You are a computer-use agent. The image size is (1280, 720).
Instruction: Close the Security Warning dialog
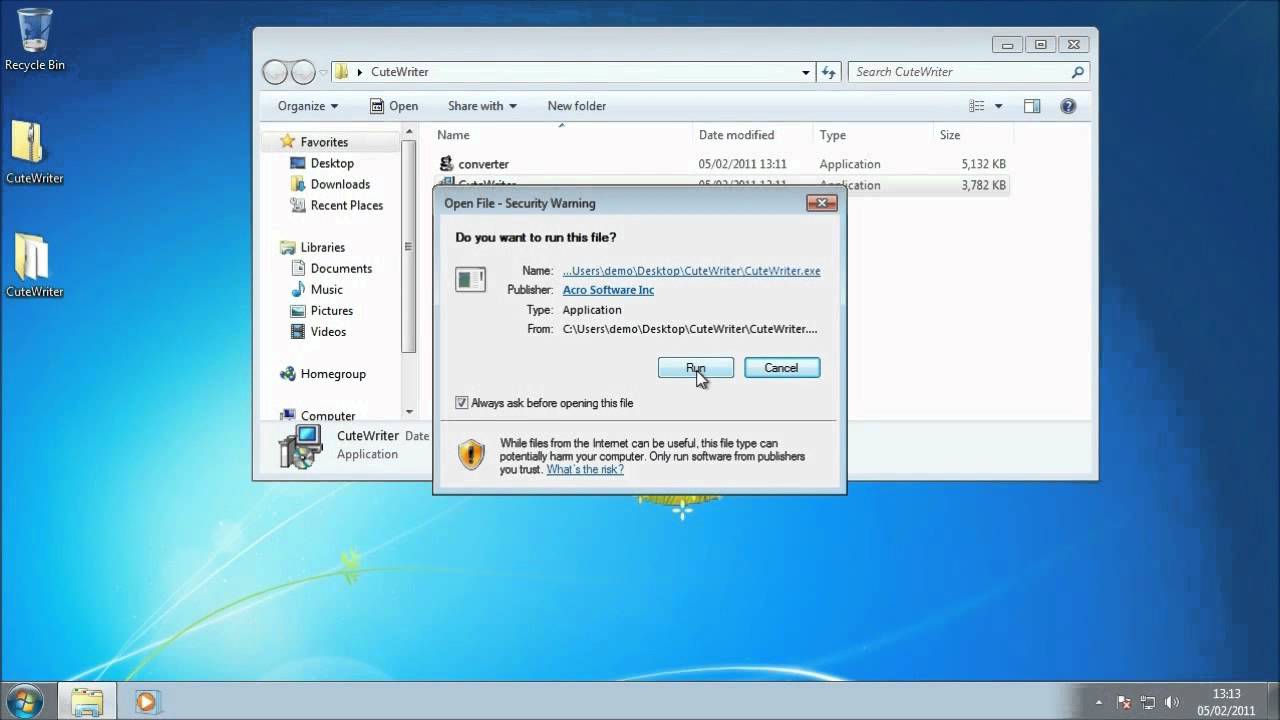point(821,203)
